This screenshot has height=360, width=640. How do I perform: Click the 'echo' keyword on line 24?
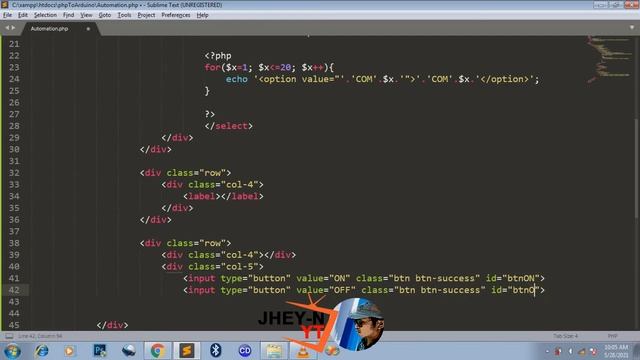[x=237, y=79]
